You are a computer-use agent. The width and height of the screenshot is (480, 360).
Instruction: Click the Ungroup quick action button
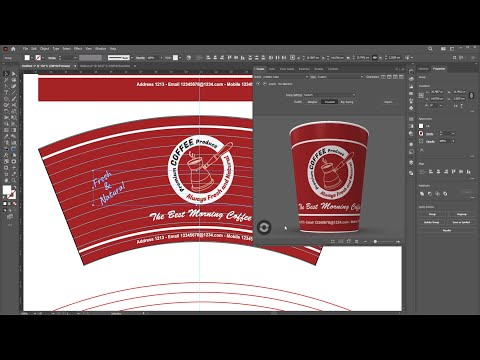click(462, 214)
